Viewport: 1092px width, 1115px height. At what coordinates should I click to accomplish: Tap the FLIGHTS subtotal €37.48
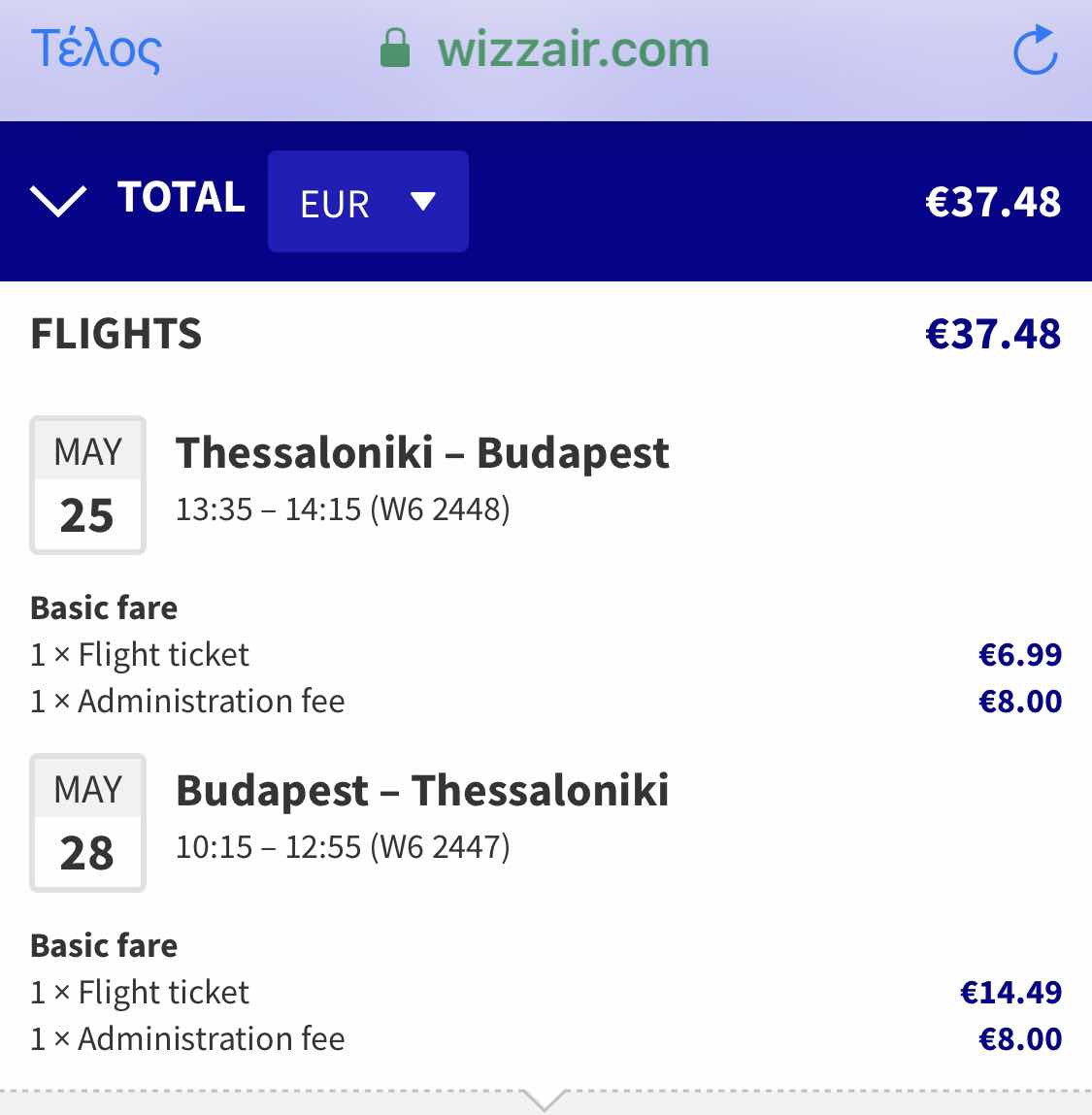pyautogui.click(x=993, y=334)
